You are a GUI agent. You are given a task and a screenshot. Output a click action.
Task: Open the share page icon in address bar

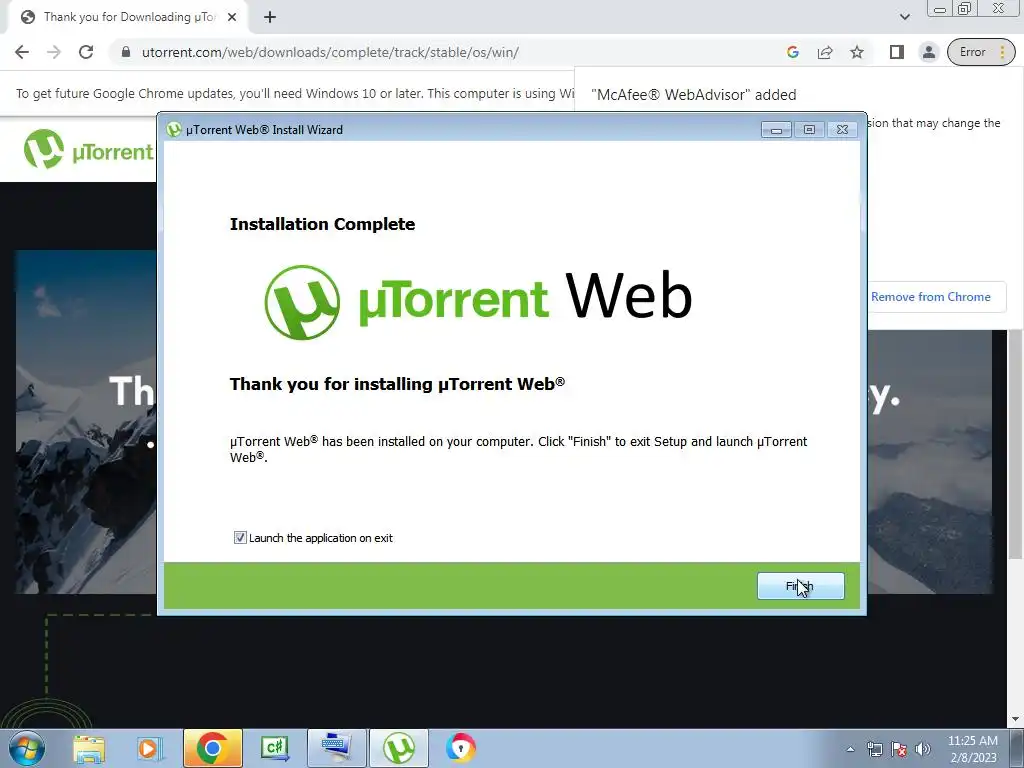click(825, 52)
